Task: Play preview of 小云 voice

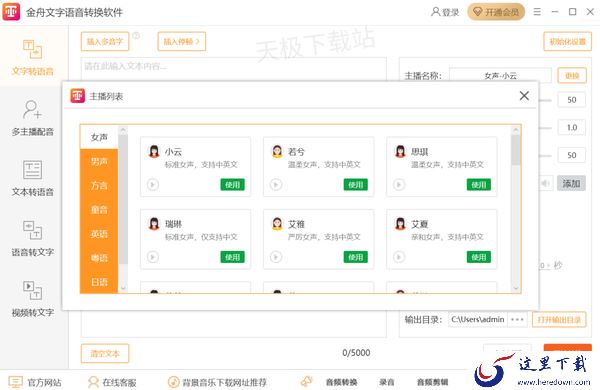Action: coord(153,185)
